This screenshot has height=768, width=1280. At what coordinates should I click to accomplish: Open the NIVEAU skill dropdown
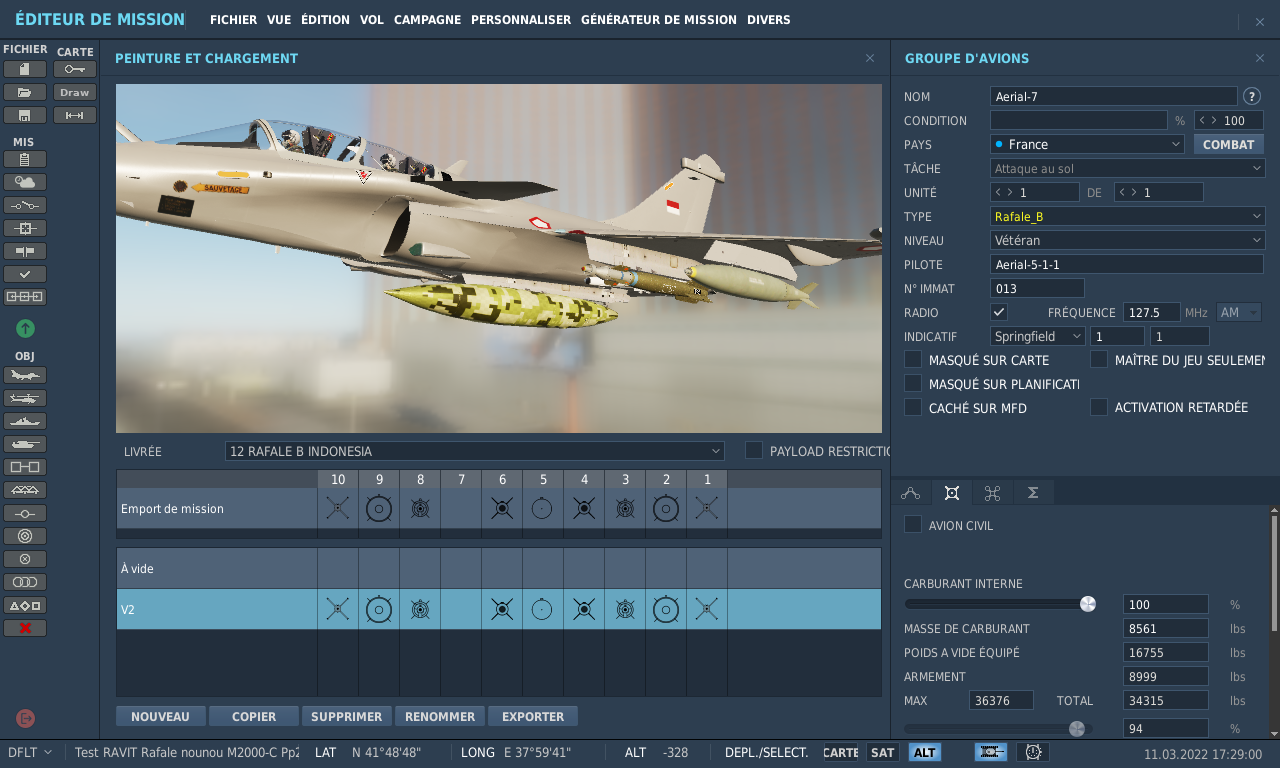(x=1127, y=240)
